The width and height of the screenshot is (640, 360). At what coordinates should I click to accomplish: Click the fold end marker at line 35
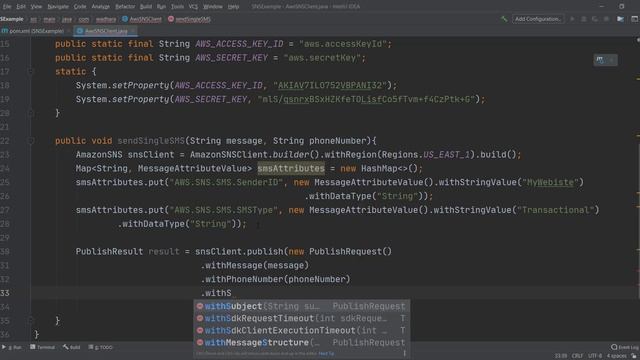(30, 321)
